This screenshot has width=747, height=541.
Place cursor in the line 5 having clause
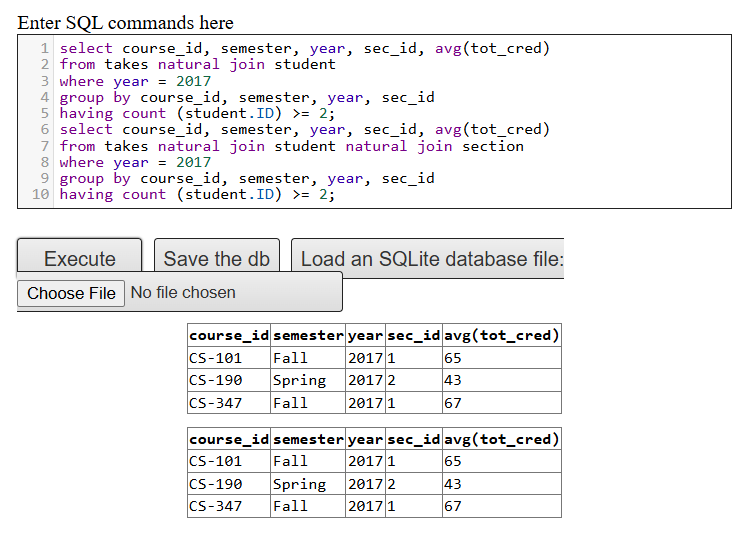pos(197,113)
